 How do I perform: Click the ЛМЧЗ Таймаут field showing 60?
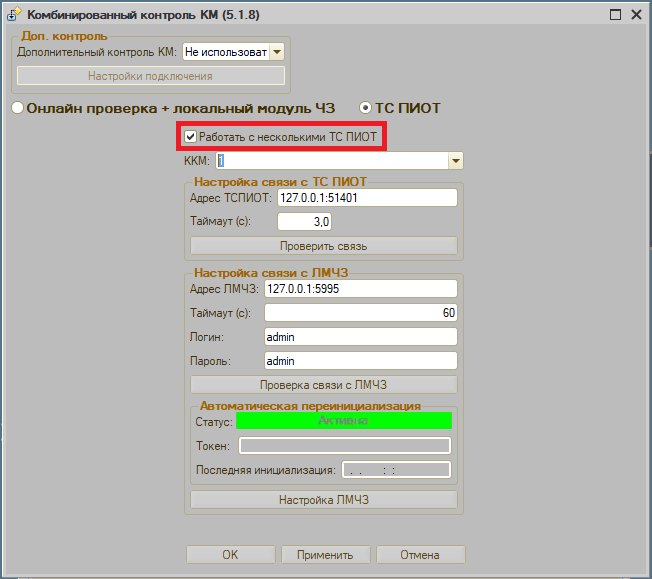361,313
